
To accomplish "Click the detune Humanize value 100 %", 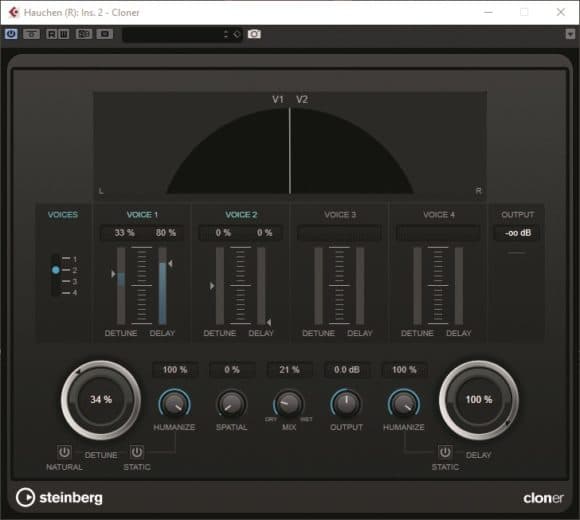I will (x=175, y=369).
